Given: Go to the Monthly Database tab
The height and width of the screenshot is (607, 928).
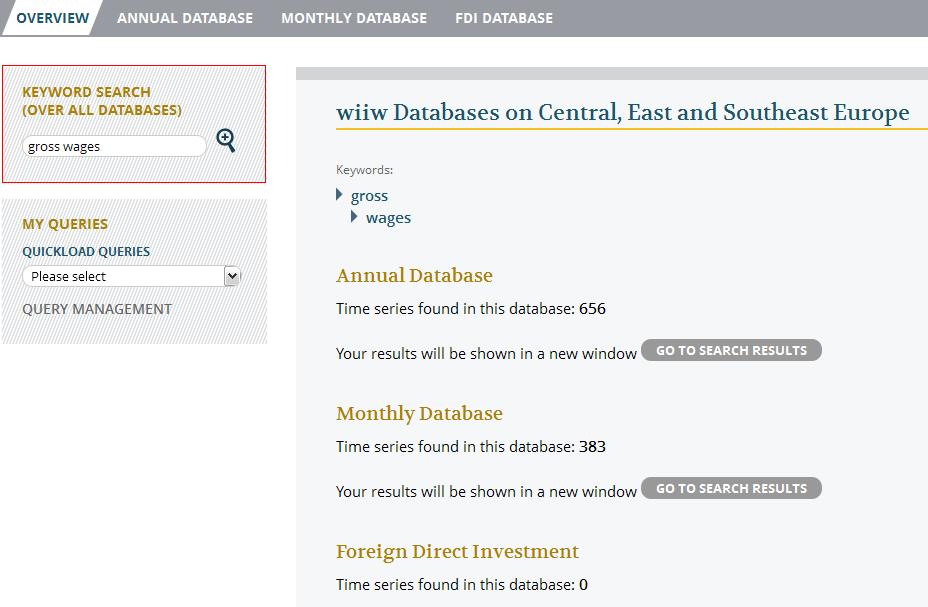Looking at the screenshot, I should 354,18.
